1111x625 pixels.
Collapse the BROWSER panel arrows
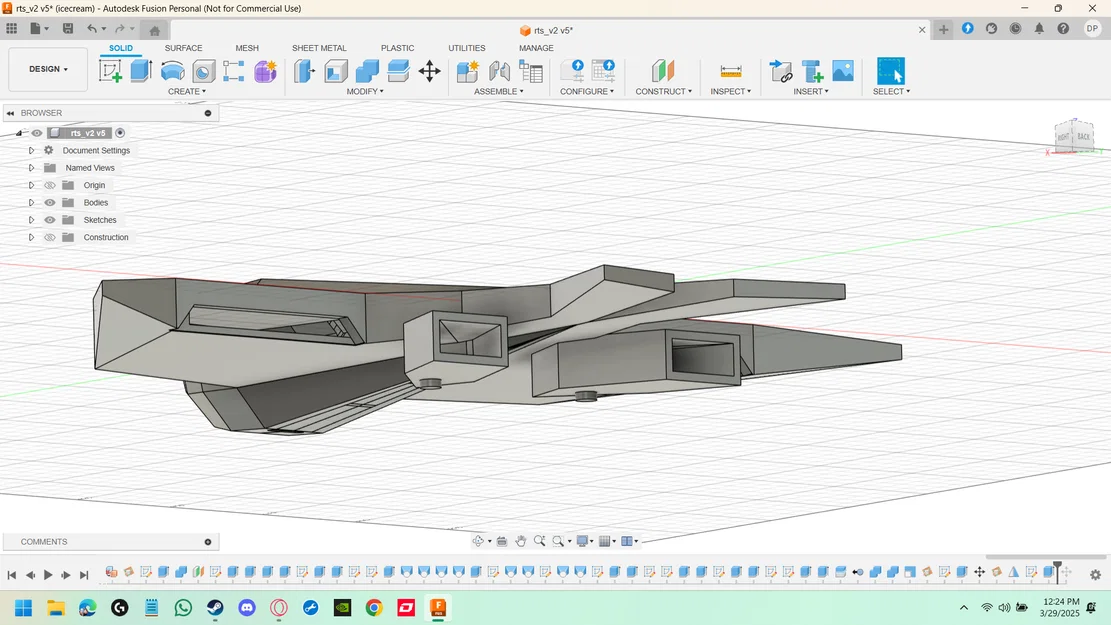coord(11,113)
